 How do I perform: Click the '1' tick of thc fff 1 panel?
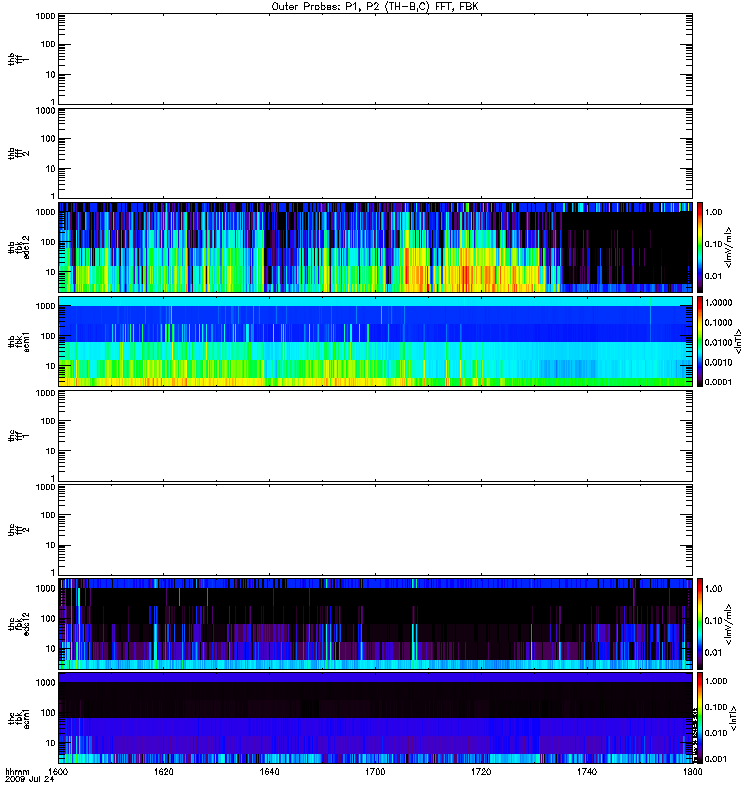pyautogui.click(x=53, y=478)
